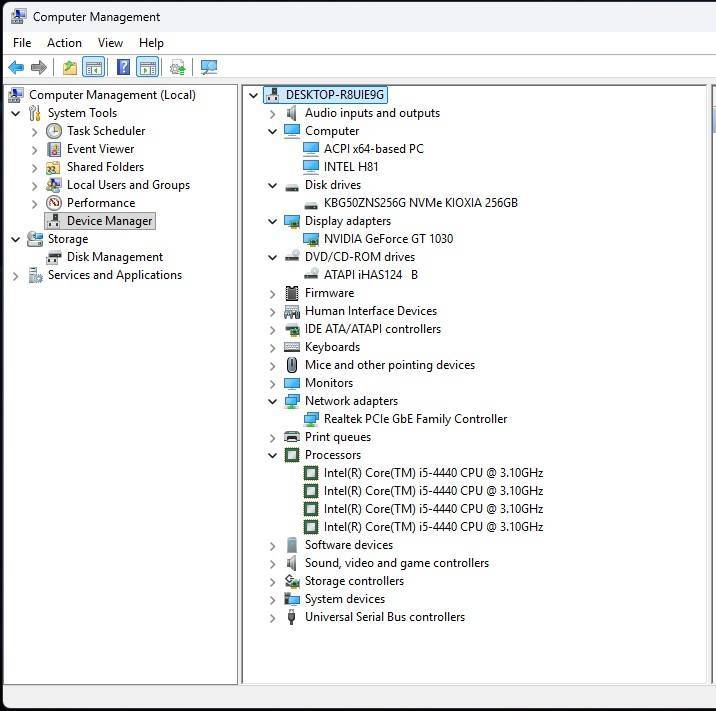Collapse the Processors category
716x711 pixels.
click(272, 455)
